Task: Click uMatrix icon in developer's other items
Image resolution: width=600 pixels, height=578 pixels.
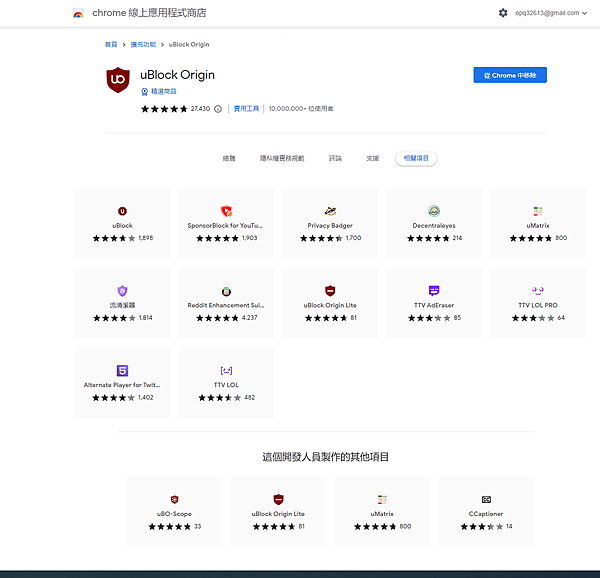Action: (382, 500)
